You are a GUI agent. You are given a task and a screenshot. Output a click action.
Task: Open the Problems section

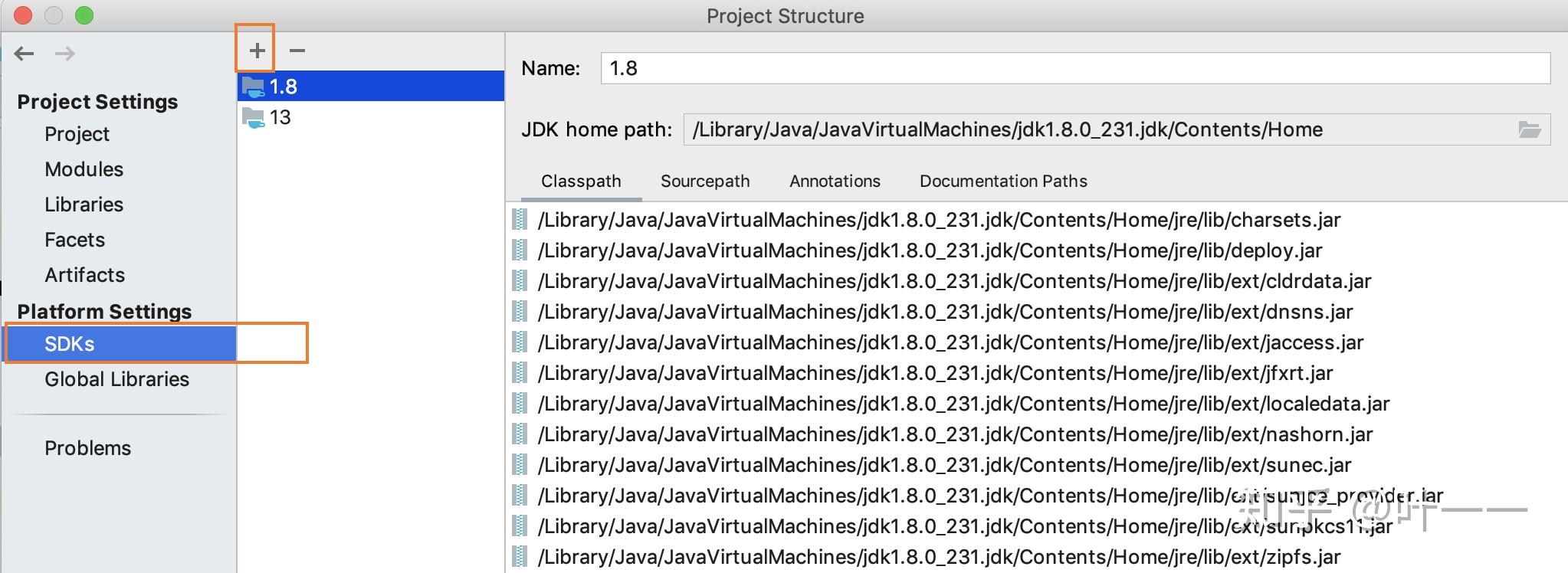pos(87,448)
